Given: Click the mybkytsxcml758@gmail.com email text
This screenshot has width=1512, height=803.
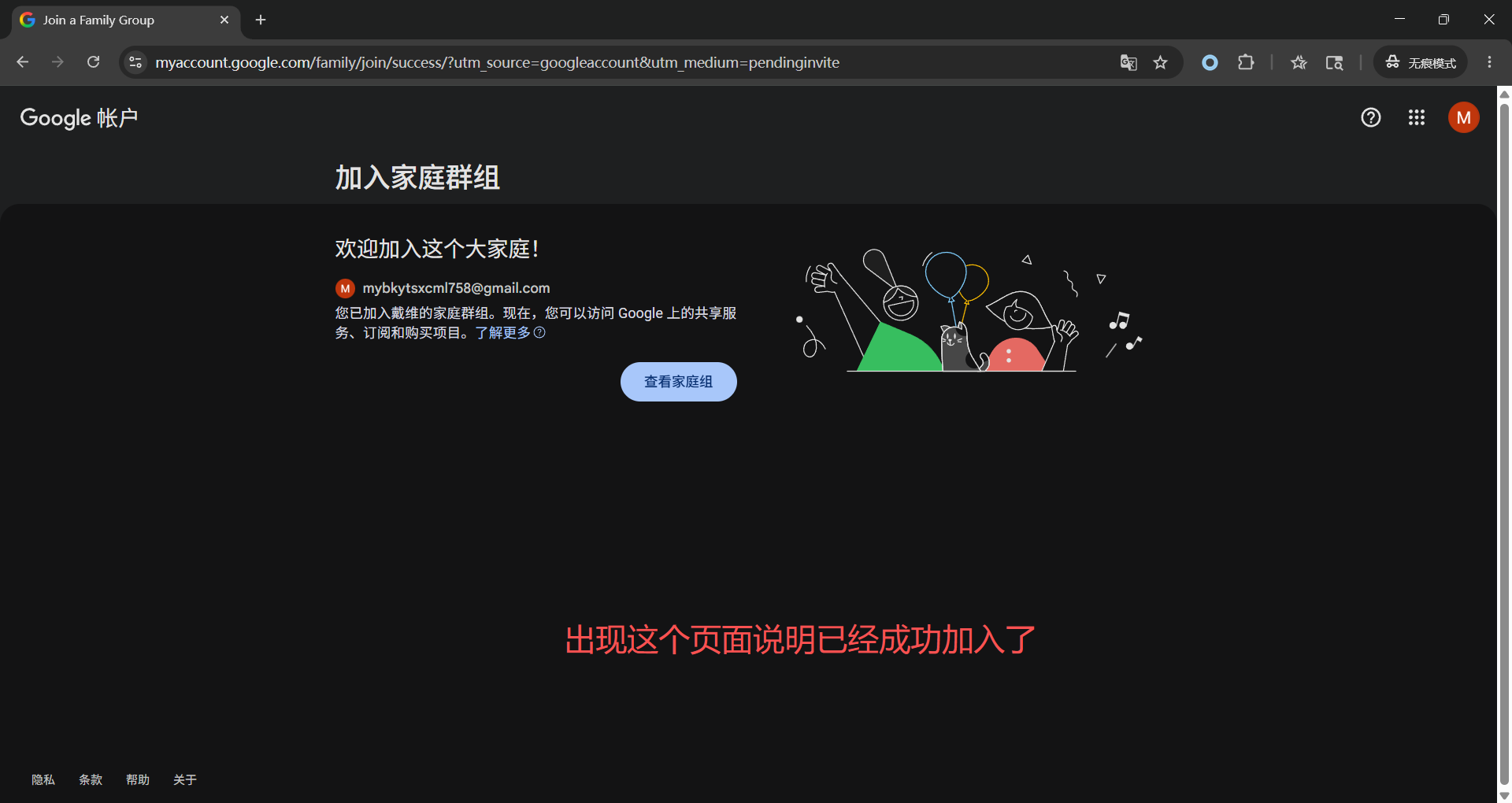Looking at the screenshot, I should click(x=456, y=288).
